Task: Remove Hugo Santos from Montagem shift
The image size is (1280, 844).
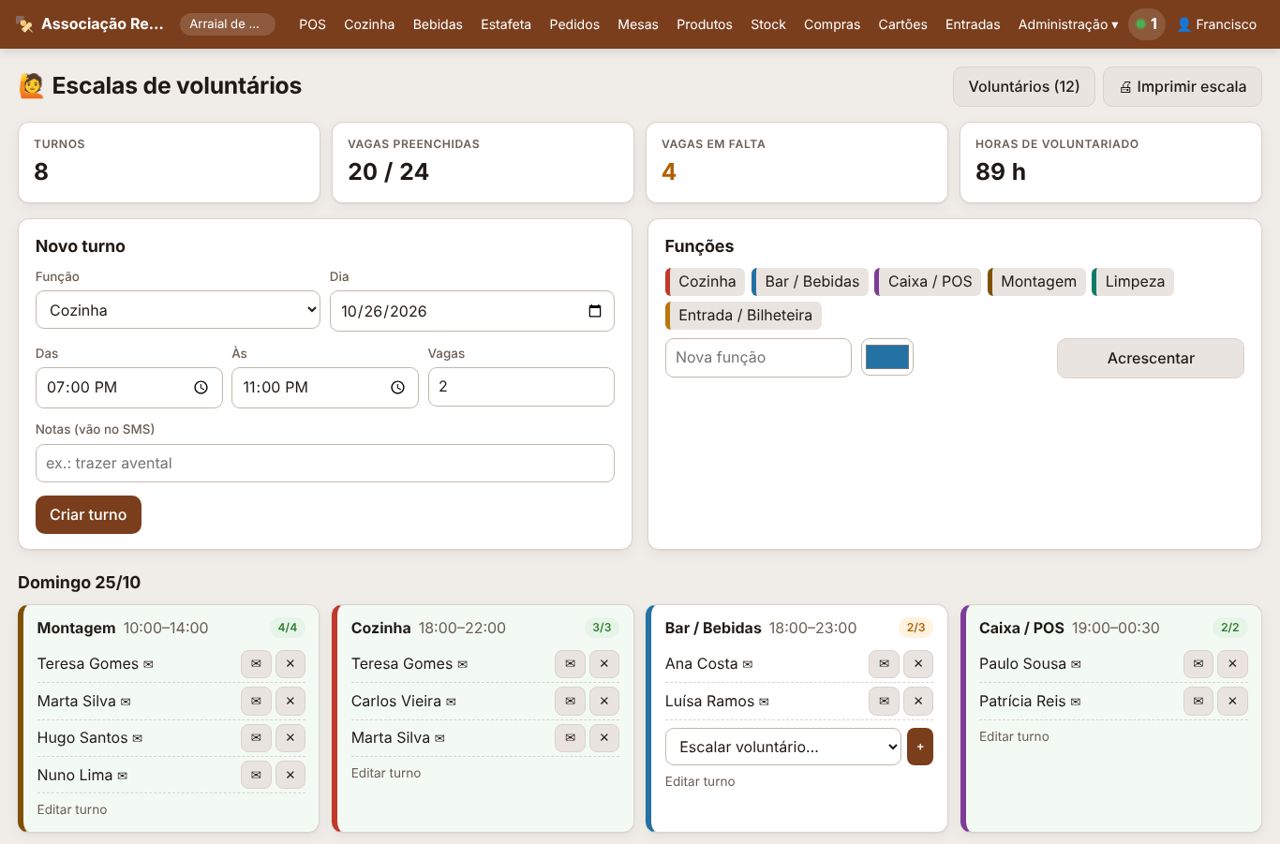Action: 290,738
